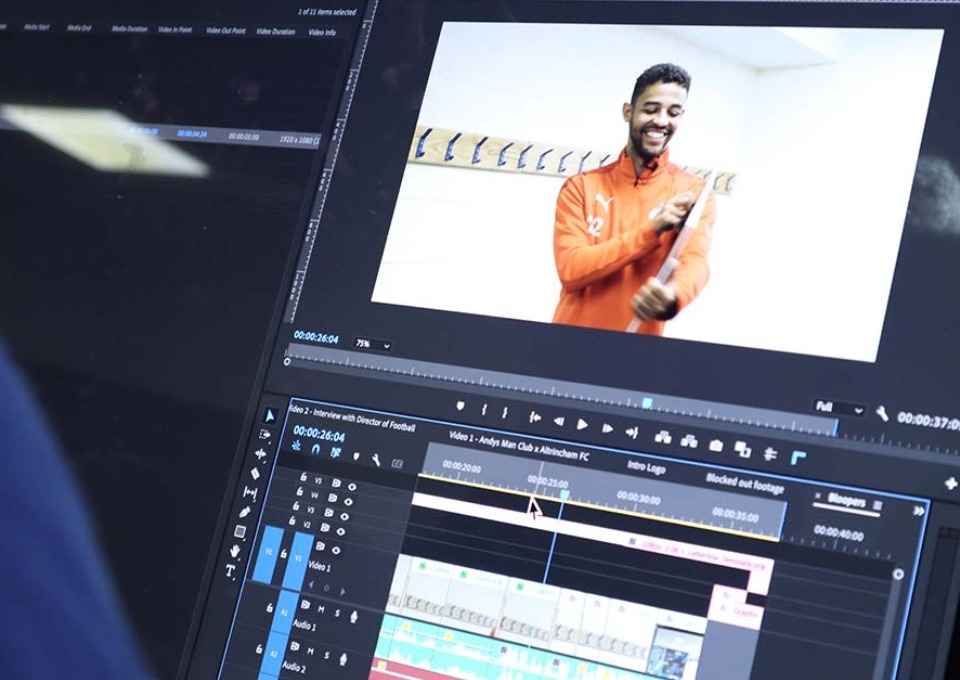960x680 pixels.
Task: Toggle Linked Selection in timeline
Action: (x=335, y=452)
